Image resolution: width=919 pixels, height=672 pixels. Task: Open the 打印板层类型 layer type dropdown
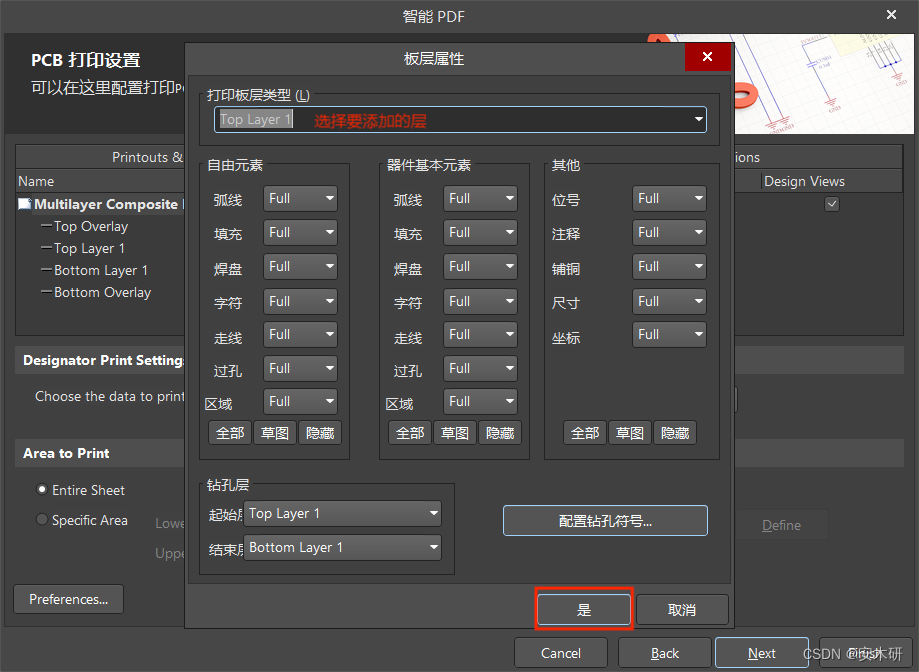pos(697,118)
